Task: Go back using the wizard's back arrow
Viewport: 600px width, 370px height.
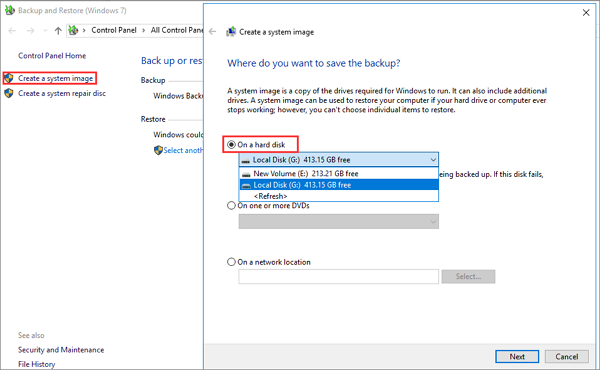Action: pyautogui.click(x=213, y=32)
